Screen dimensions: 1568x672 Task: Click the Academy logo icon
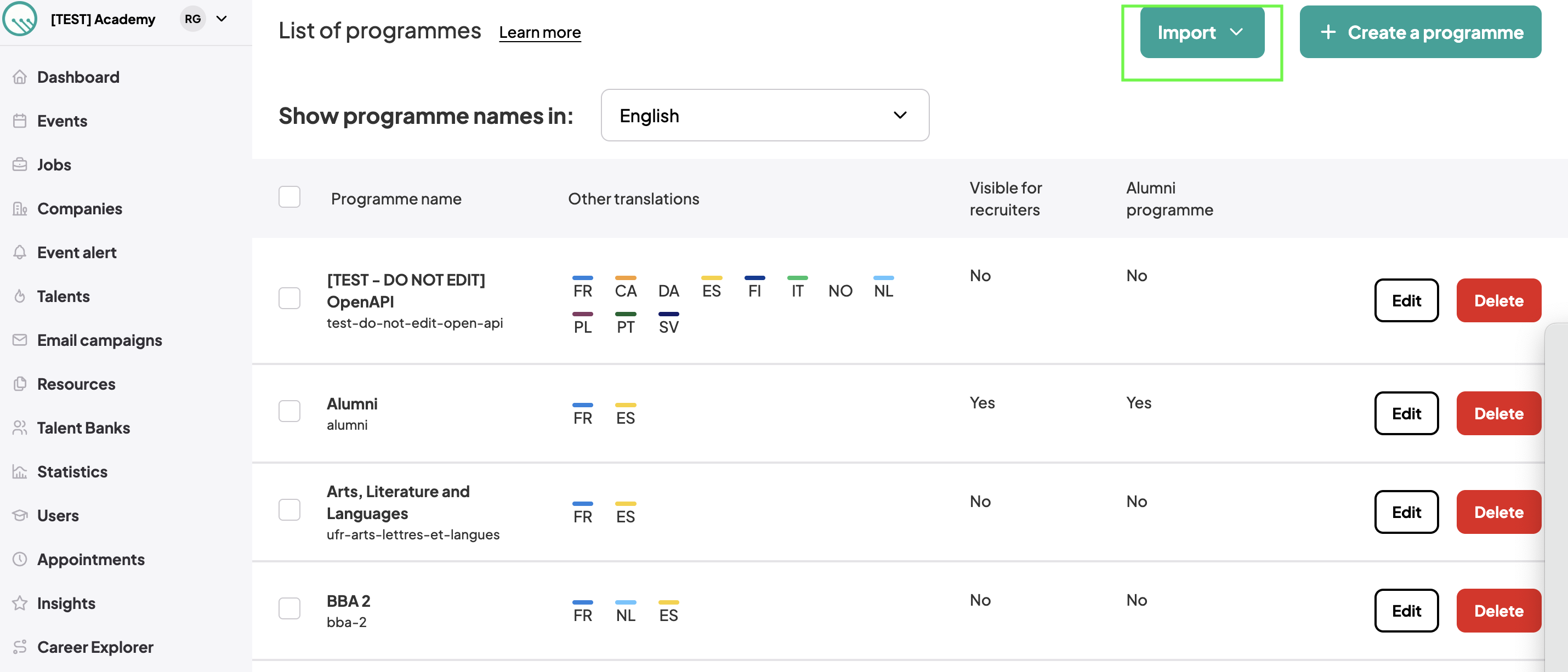coord(20,18)
